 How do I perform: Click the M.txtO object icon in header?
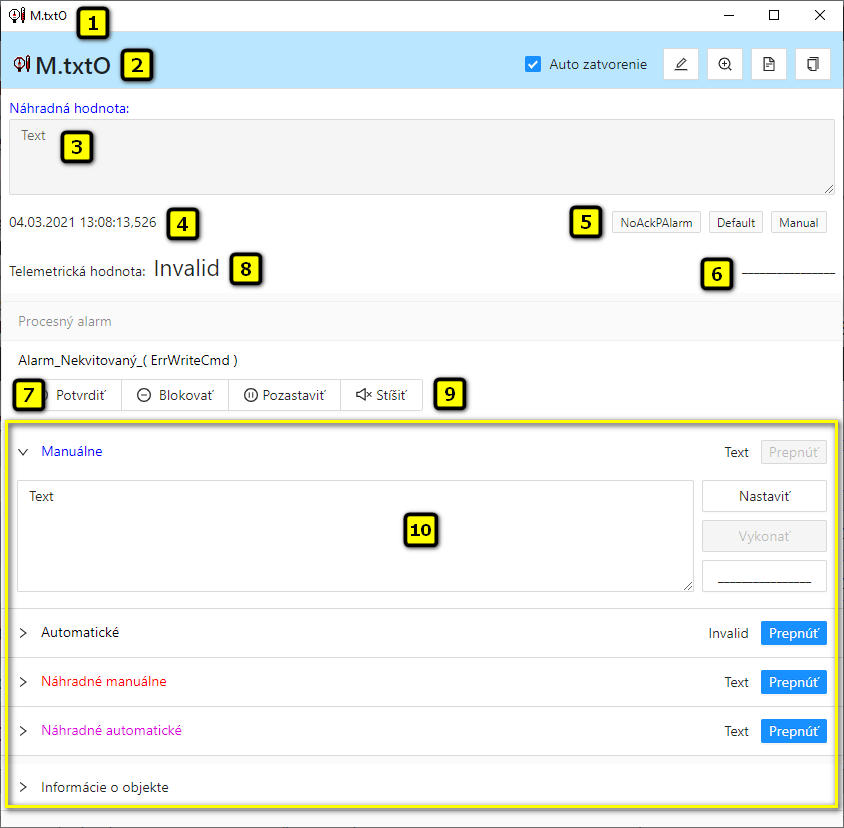[22, 65]
